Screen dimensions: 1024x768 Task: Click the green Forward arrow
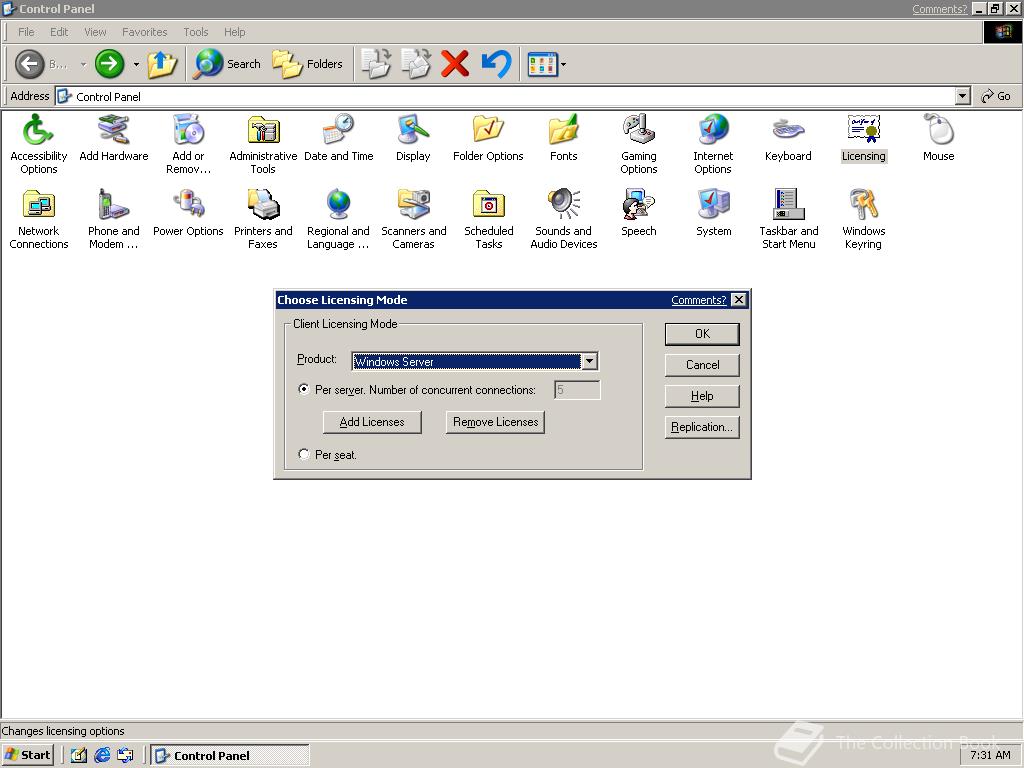tap(110, 64)
